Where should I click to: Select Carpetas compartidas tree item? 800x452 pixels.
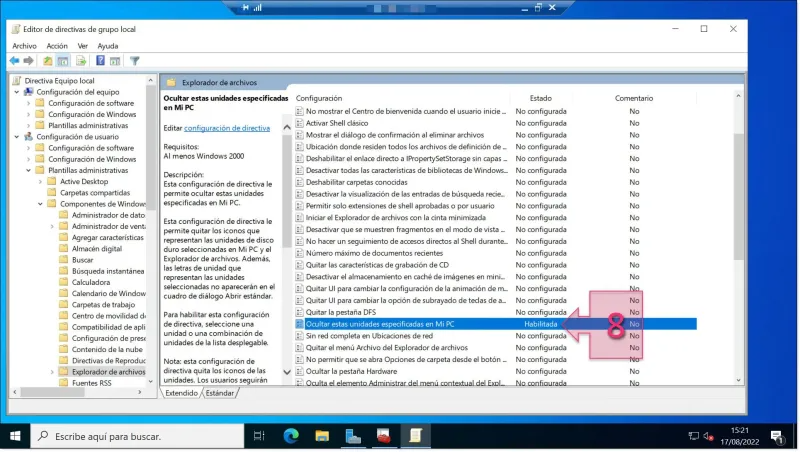(95, 193)
